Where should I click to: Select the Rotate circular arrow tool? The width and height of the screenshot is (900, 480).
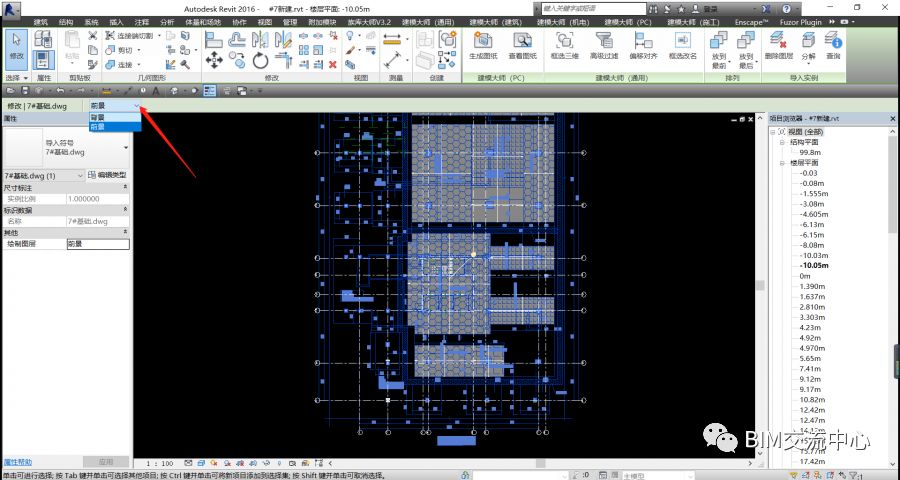(x=260, y=60)
